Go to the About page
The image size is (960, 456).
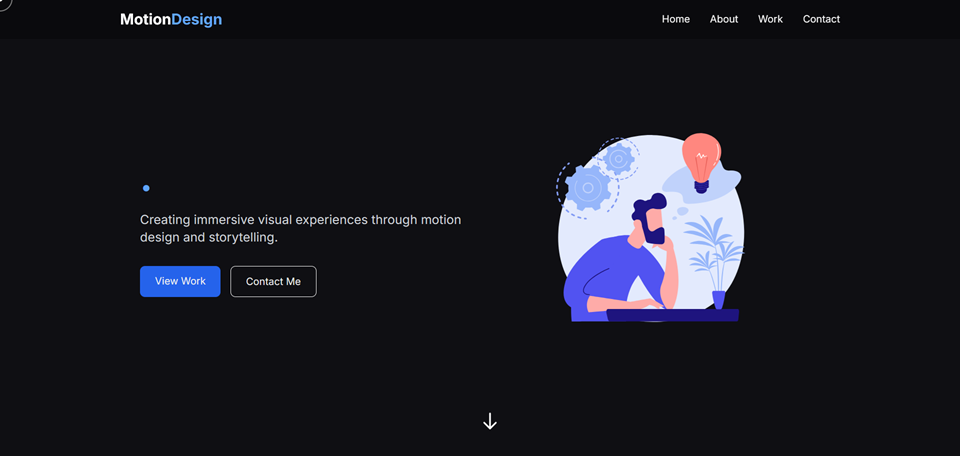[724, 19]
